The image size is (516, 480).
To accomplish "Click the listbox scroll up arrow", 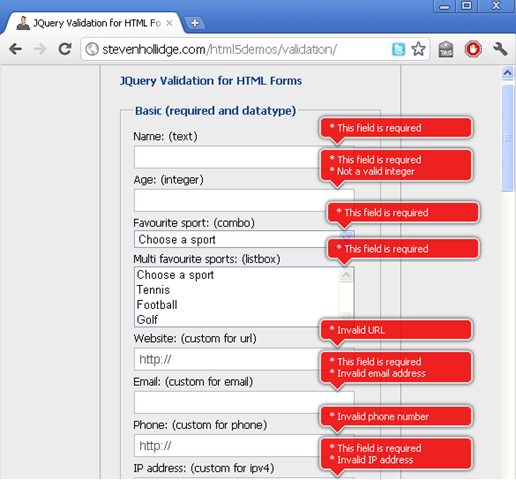I will 346,275.
